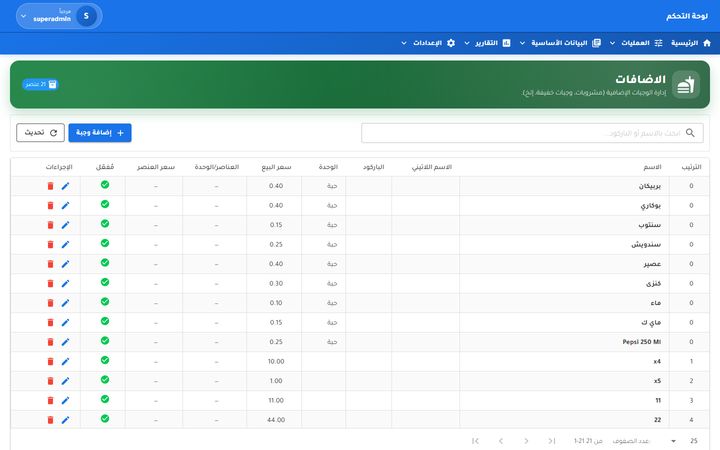Toggle the enabled checkmark for بريبكان
This screenshot has height=450, width=720.
[x=105, y=185]
